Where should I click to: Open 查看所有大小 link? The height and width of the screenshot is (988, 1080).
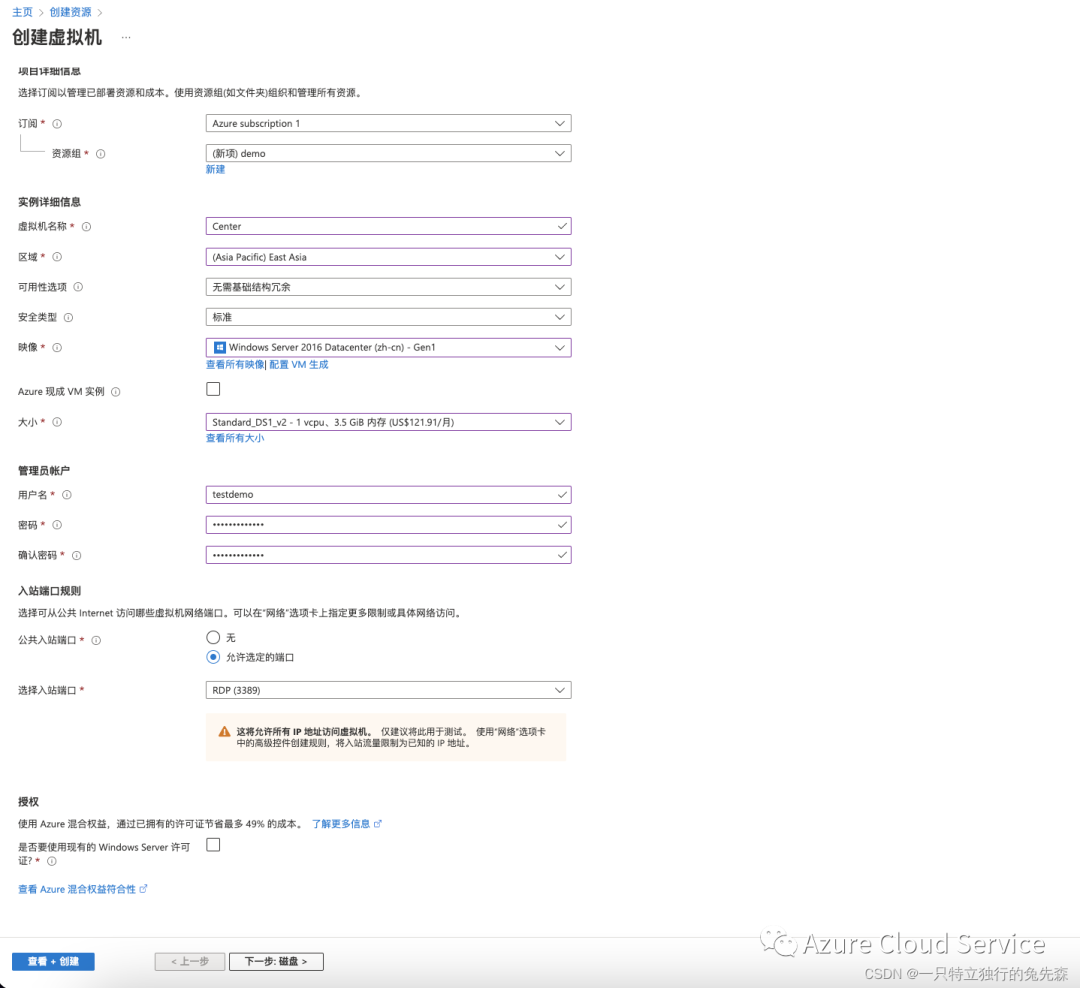pyautogui.click(x=235, y=438)
